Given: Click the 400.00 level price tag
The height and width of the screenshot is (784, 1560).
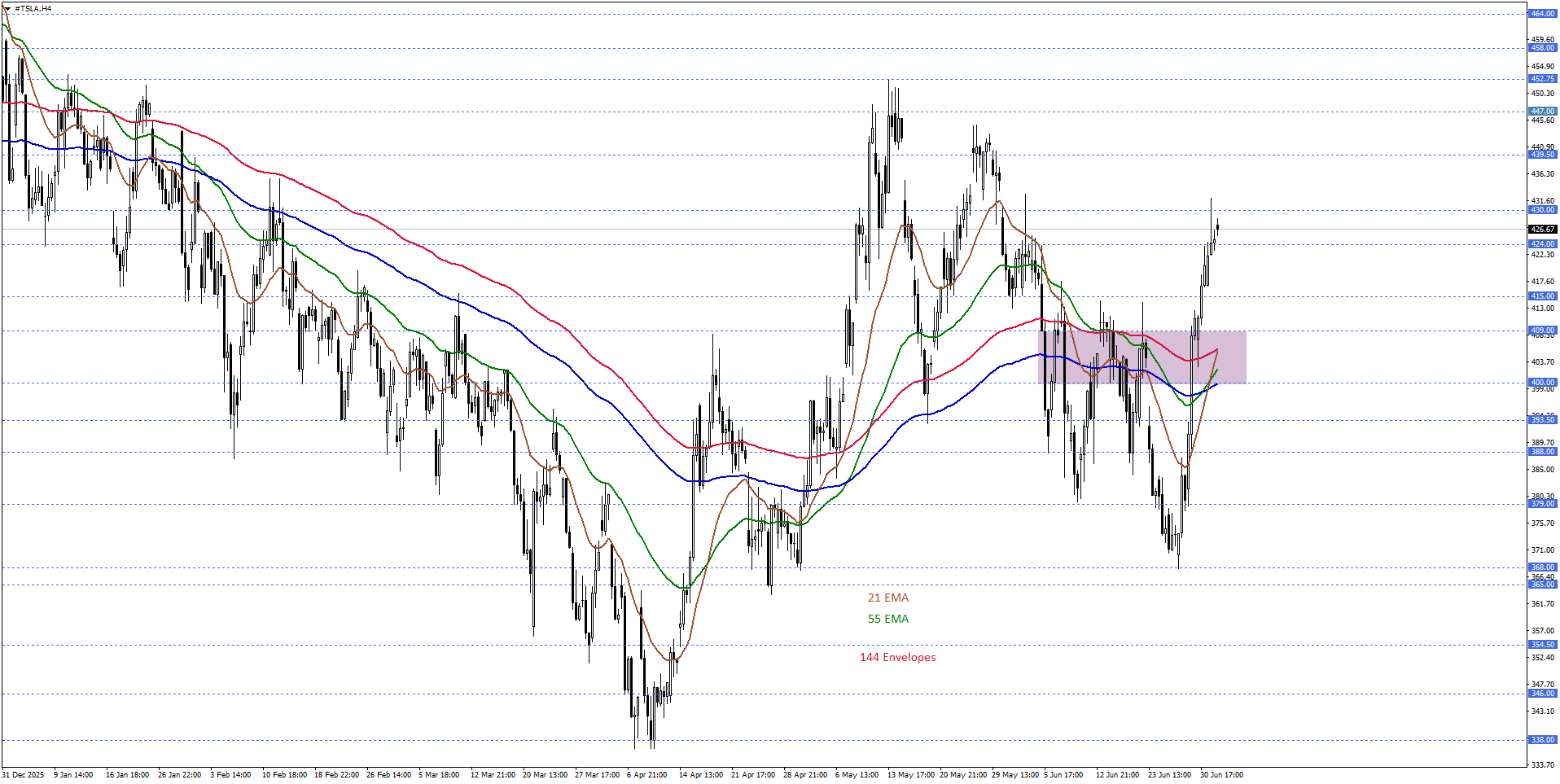Looking at the screenshot, I should [1542, 383].
